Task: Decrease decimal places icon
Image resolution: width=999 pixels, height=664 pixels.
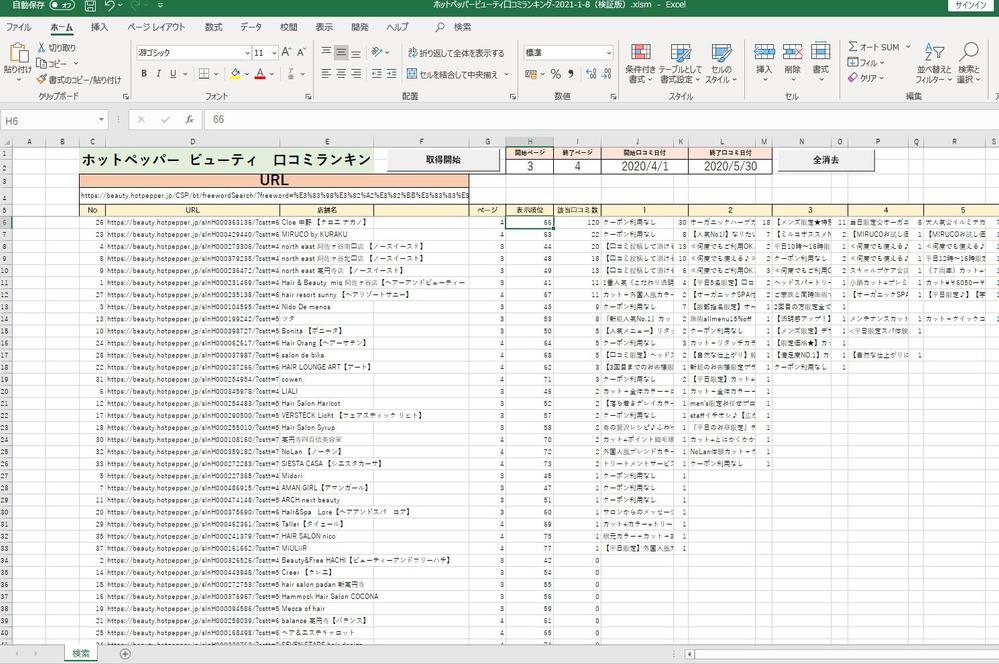Action: pyautogui.click(x=607, y=75)
